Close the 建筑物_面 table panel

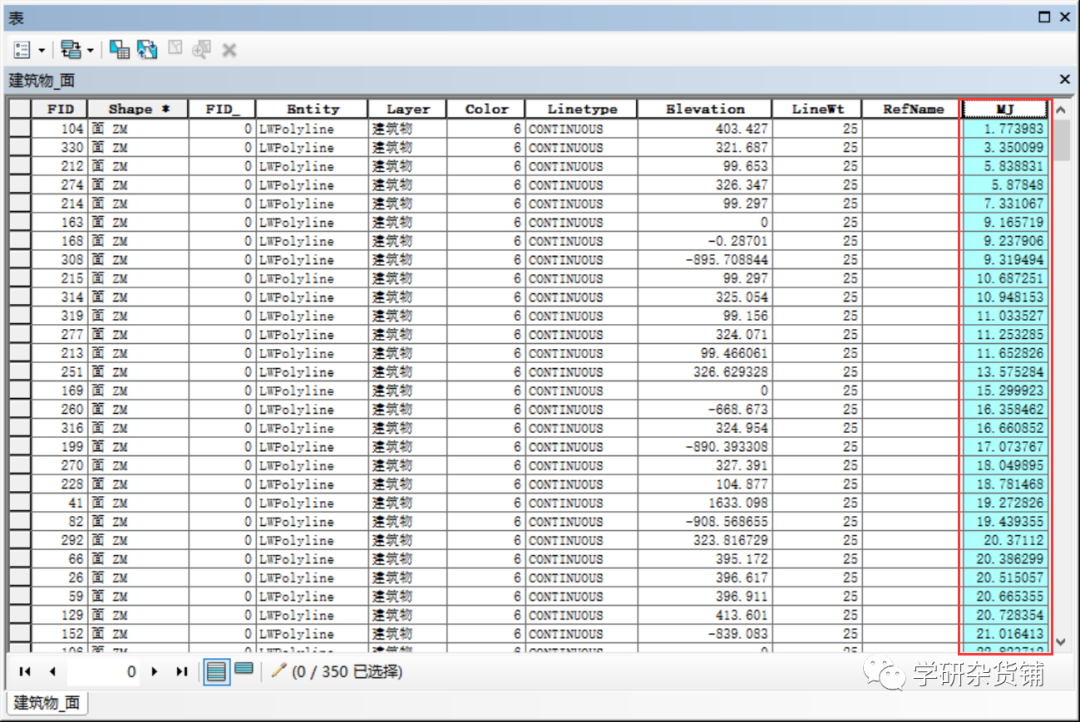(1065, 79)
